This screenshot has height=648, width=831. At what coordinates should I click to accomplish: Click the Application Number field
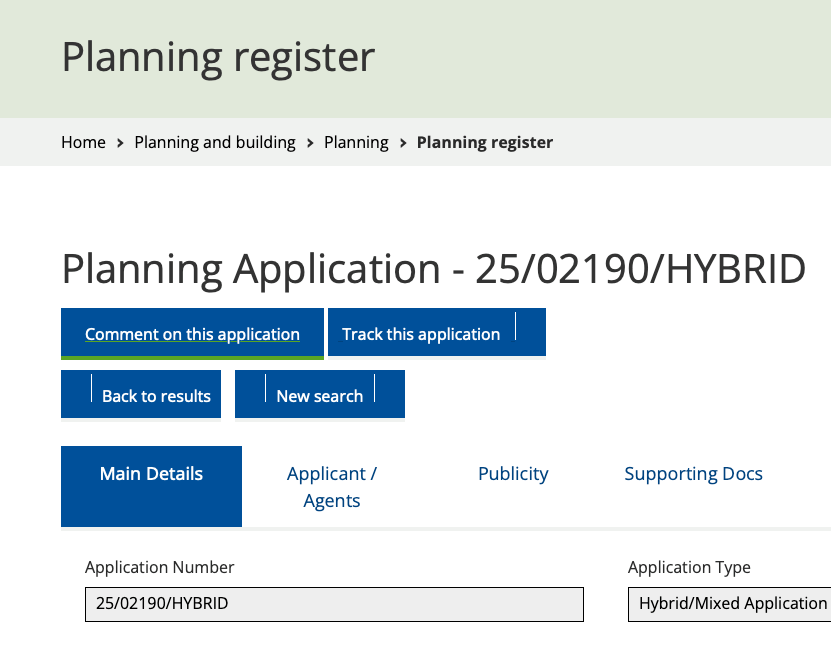tap(334, 604)
